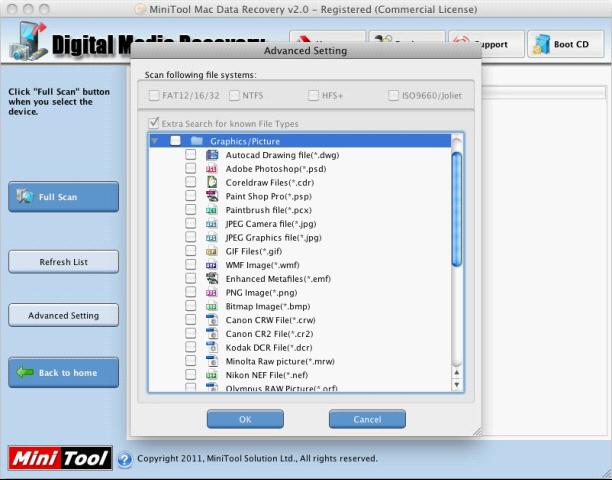The image size is (612, 480).
Task: Click the scrollbar up arrow in file list
Action: click(456, 373)
